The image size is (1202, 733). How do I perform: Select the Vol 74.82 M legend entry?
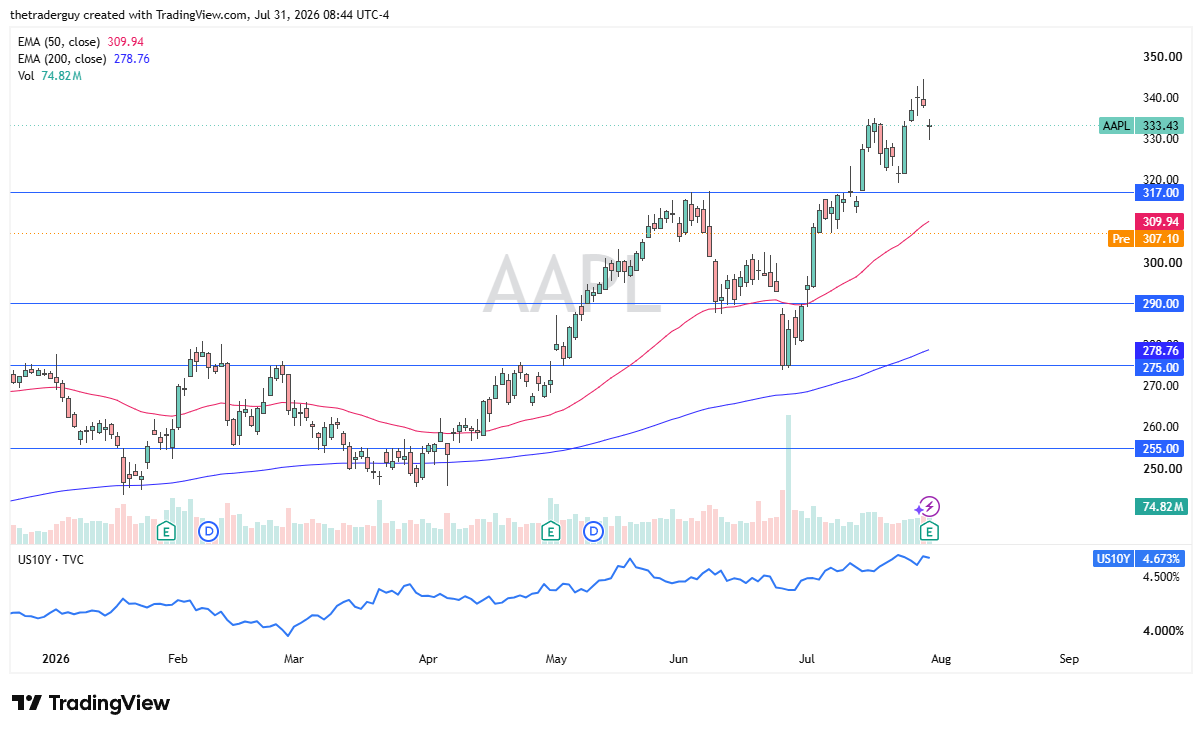[49, 76]
